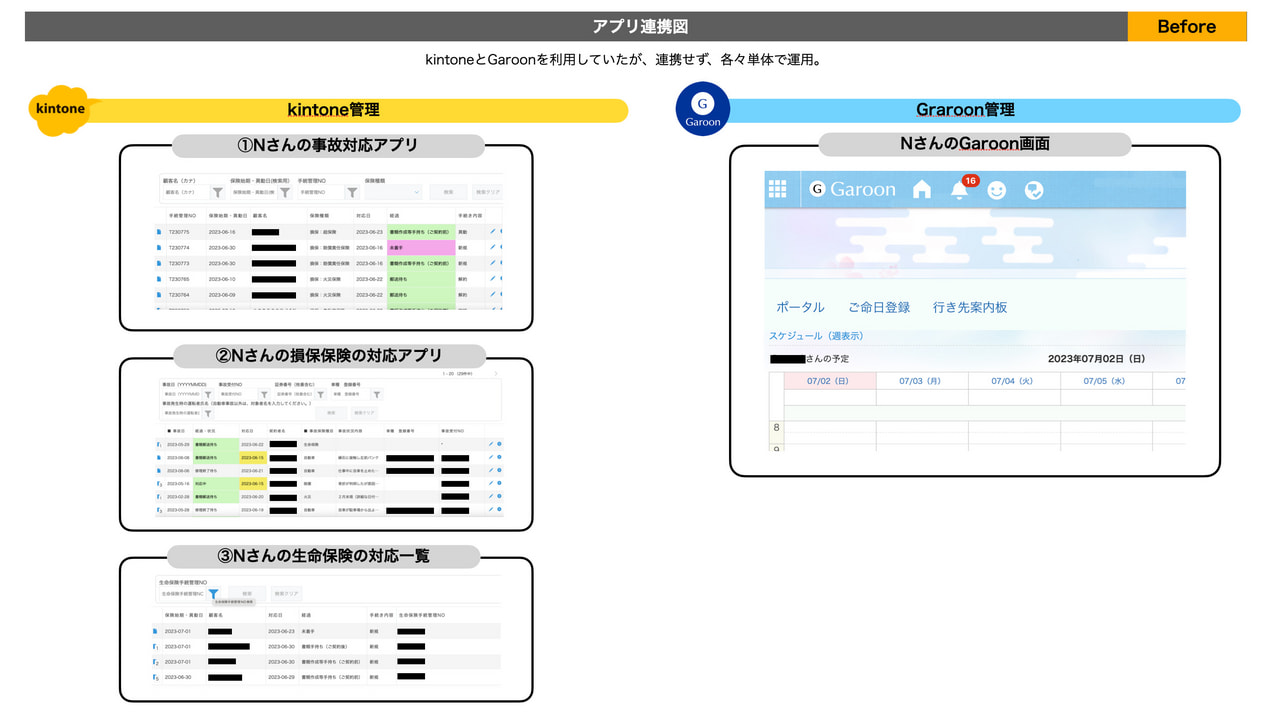Click the blue info icon in 2023-05-29 生命保険 row
The image size is (1280, 719).
pos(499,443)
